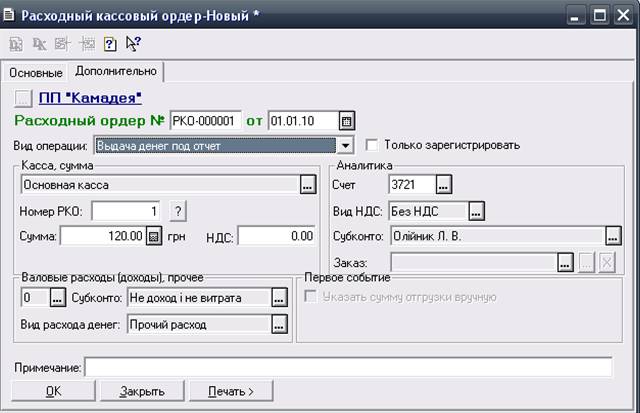This screenshot has width=640, height=413.
Task: Open selection for Основная касса field
Action: click(x=307, y=185)
